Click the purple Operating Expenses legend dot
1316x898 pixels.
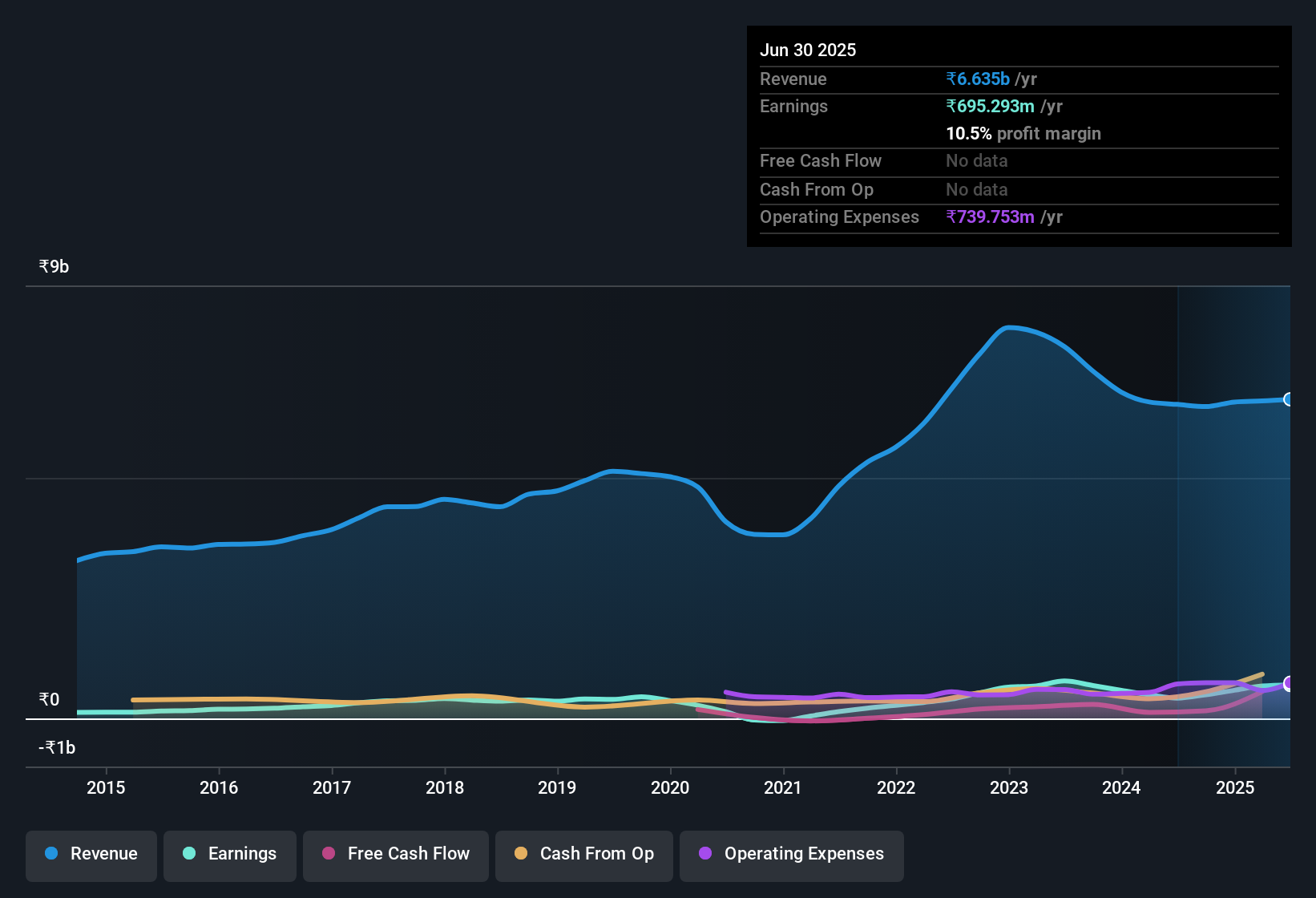(x=704, y=854)
